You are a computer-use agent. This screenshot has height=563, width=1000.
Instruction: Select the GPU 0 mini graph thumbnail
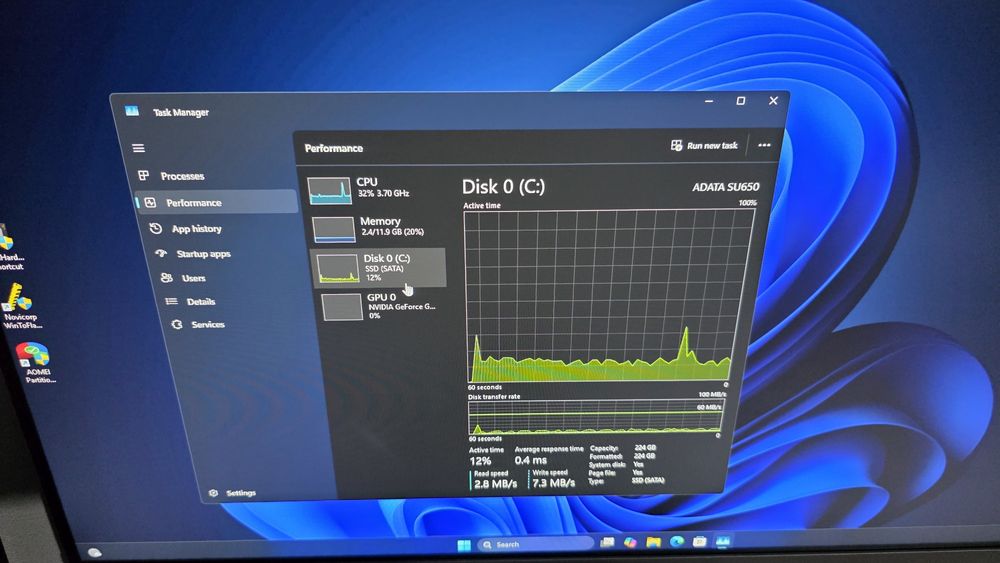point(342,307)
